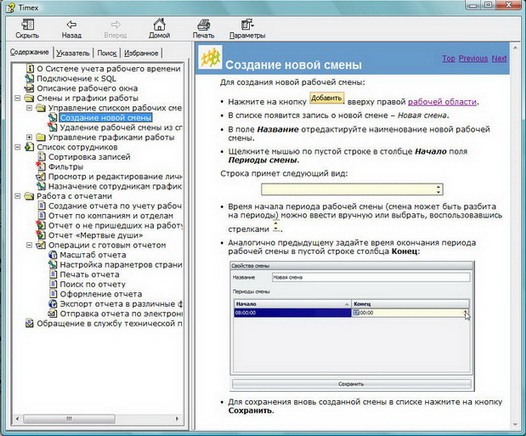526x436 pixels.
Task: Collapse the 'Список сотрудников' tree node
Action: [x=18, y=147]
